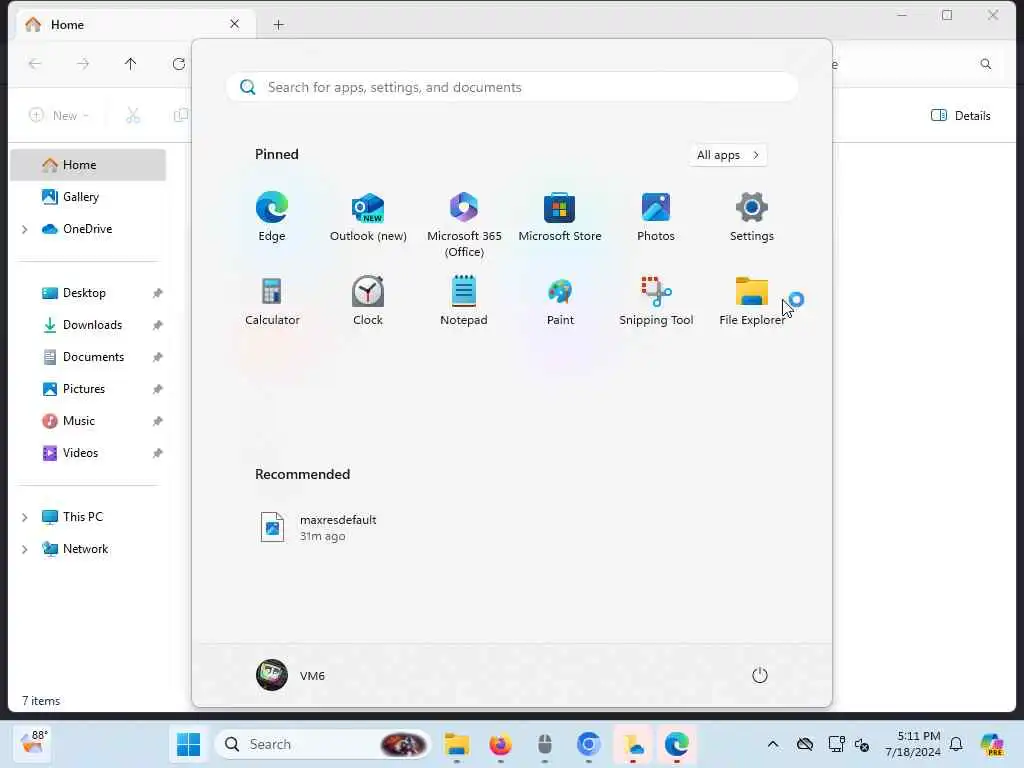
Task: Click the network display tray icon
Action: [x=837, y=744]
